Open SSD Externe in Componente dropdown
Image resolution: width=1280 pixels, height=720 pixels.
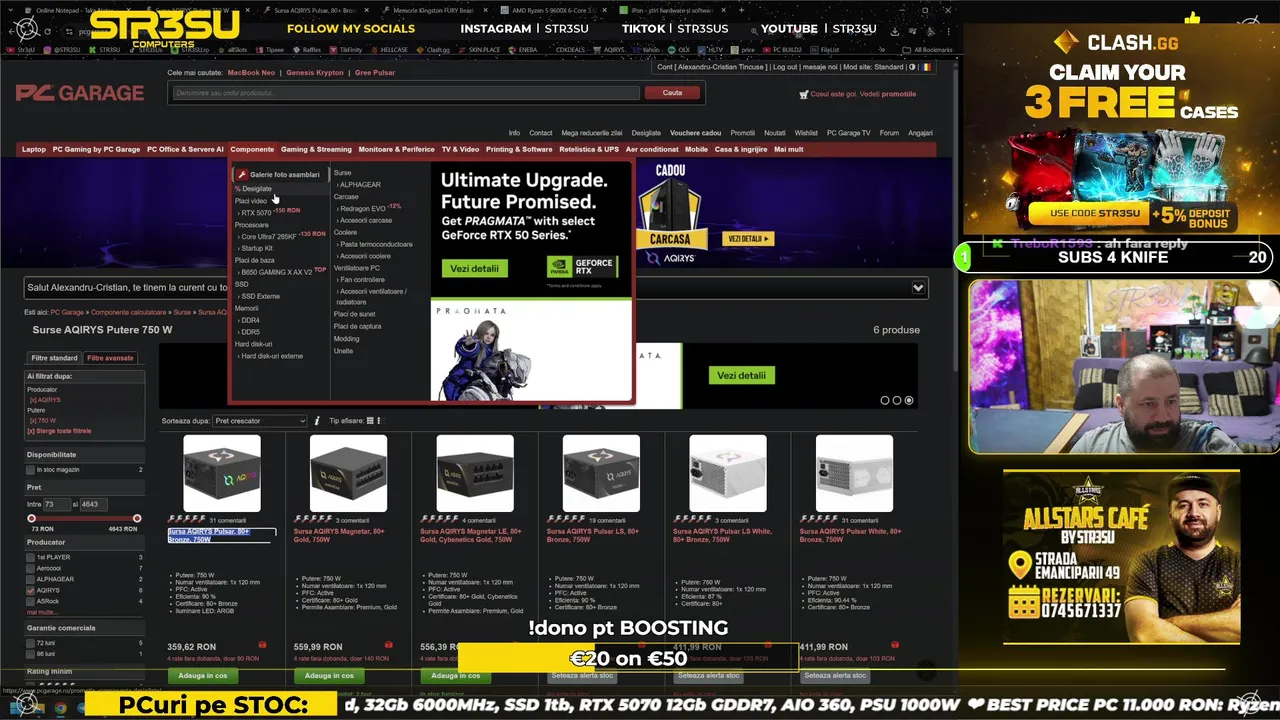point(260,296)
